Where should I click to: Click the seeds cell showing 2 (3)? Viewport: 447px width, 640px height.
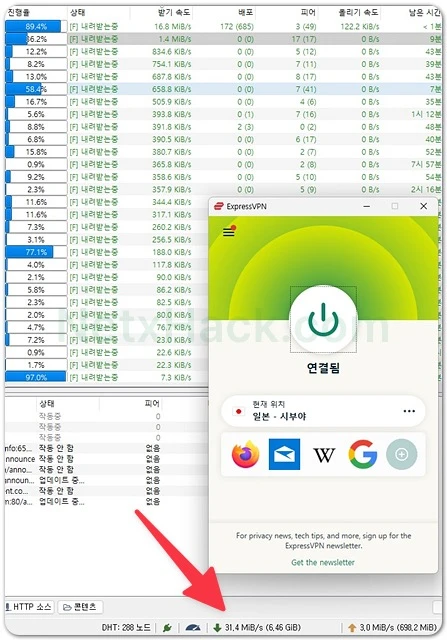coord(245,127)
